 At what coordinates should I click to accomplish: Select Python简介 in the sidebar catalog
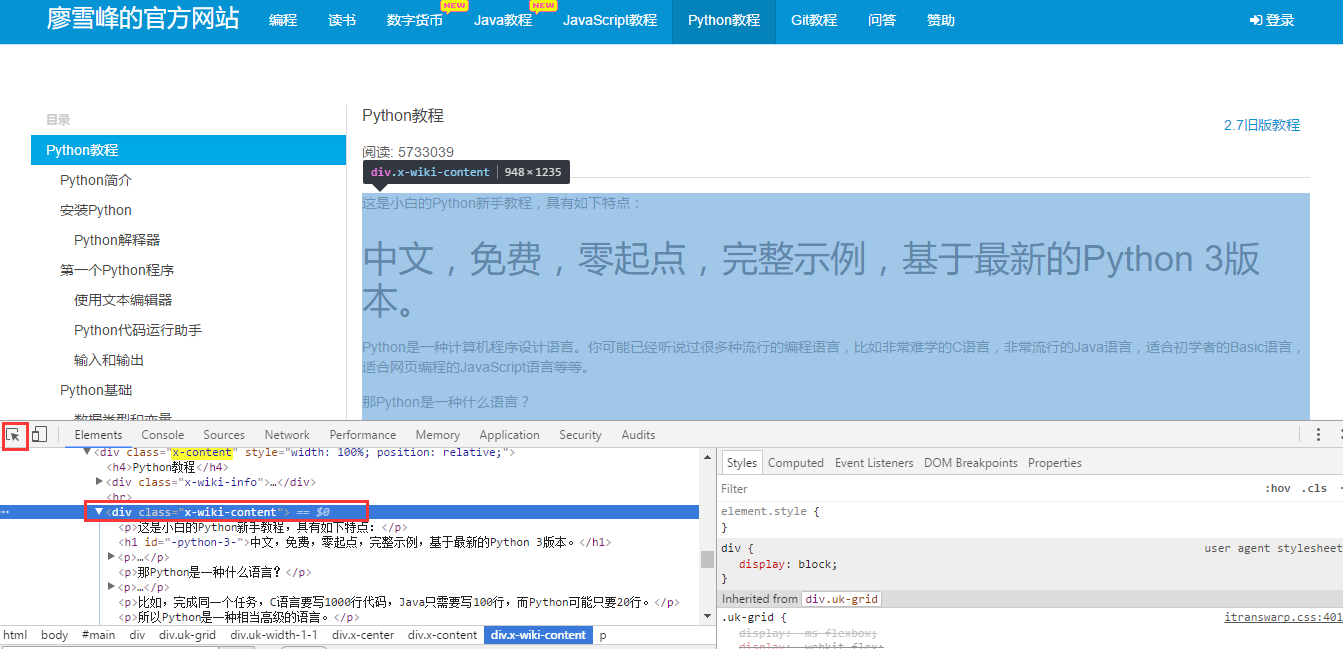[x=96, y=180]
